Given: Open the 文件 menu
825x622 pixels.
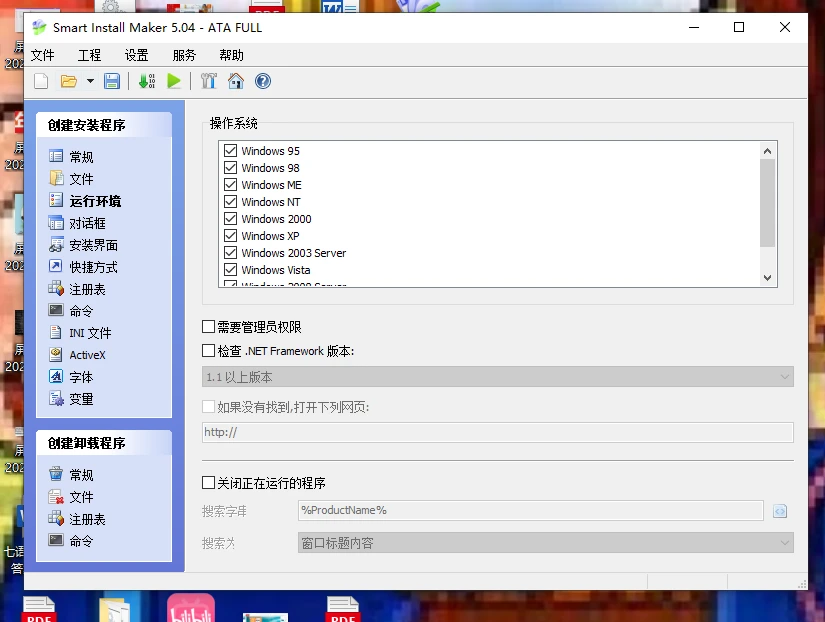Looking at the screenshot, I should tap(43, 55).
